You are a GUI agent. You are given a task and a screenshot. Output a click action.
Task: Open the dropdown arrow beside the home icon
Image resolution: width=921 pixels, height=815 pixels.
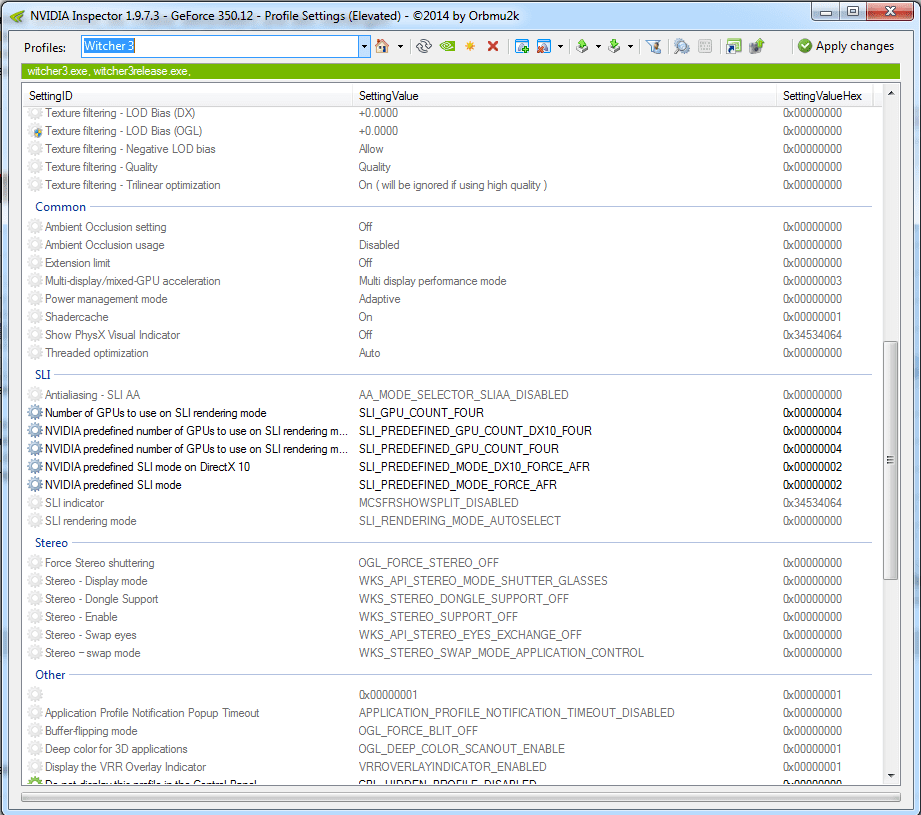[401, 46]
